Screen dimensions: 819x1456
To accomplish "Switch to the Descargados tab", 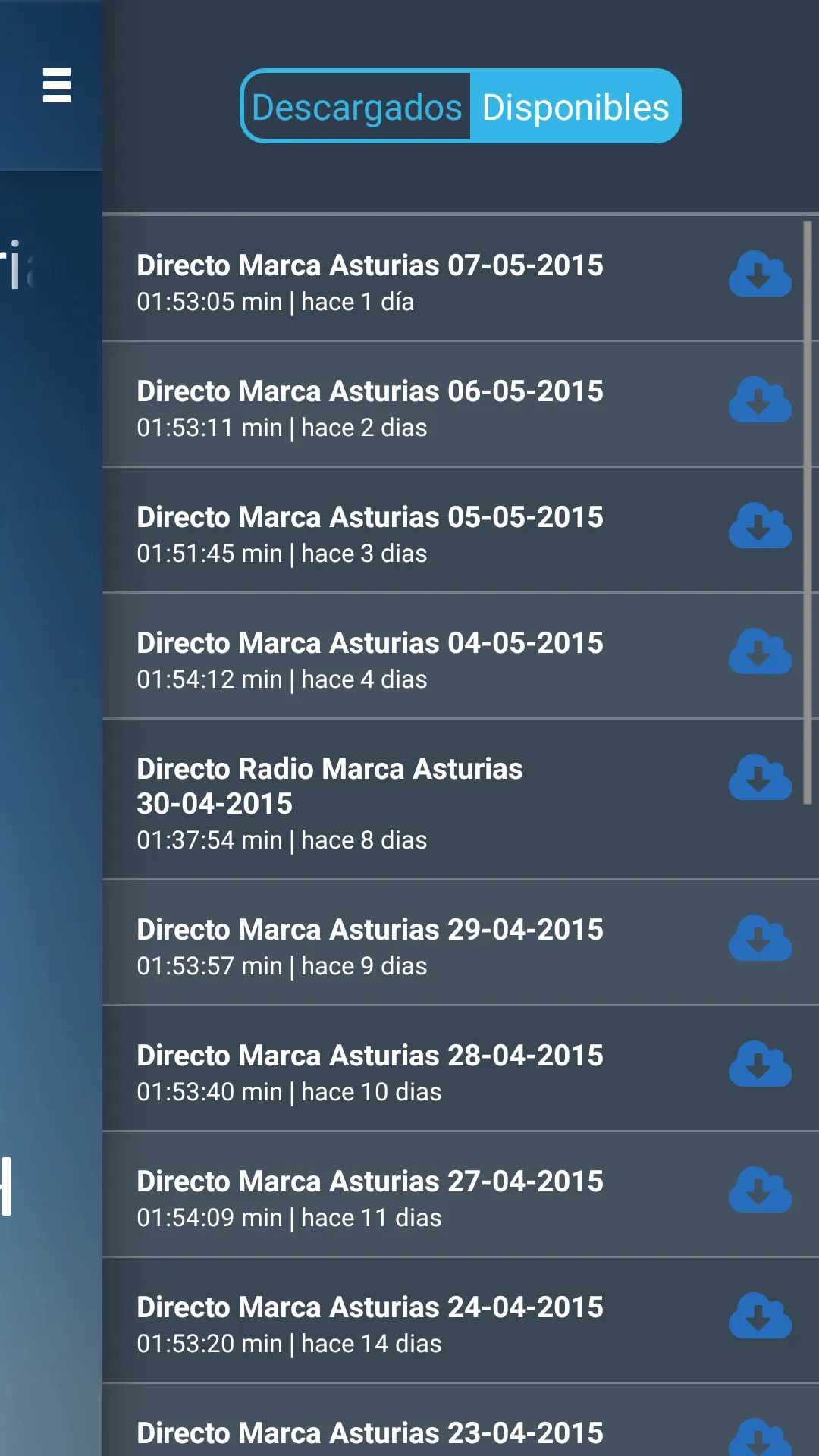I will tap(356, 107).
